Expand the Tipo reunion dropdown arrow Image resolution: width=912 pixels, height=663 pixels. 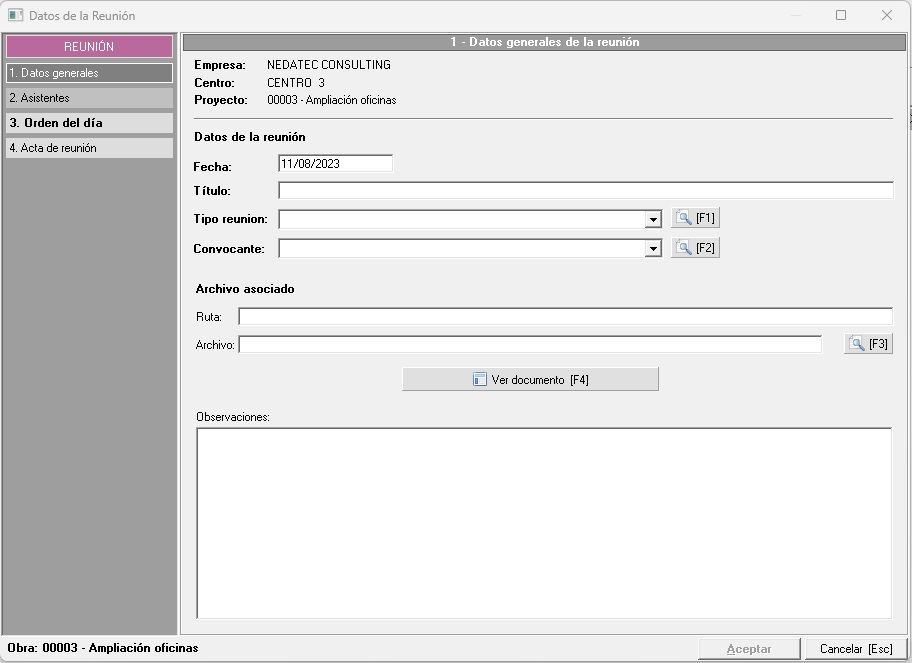(653, 219)
